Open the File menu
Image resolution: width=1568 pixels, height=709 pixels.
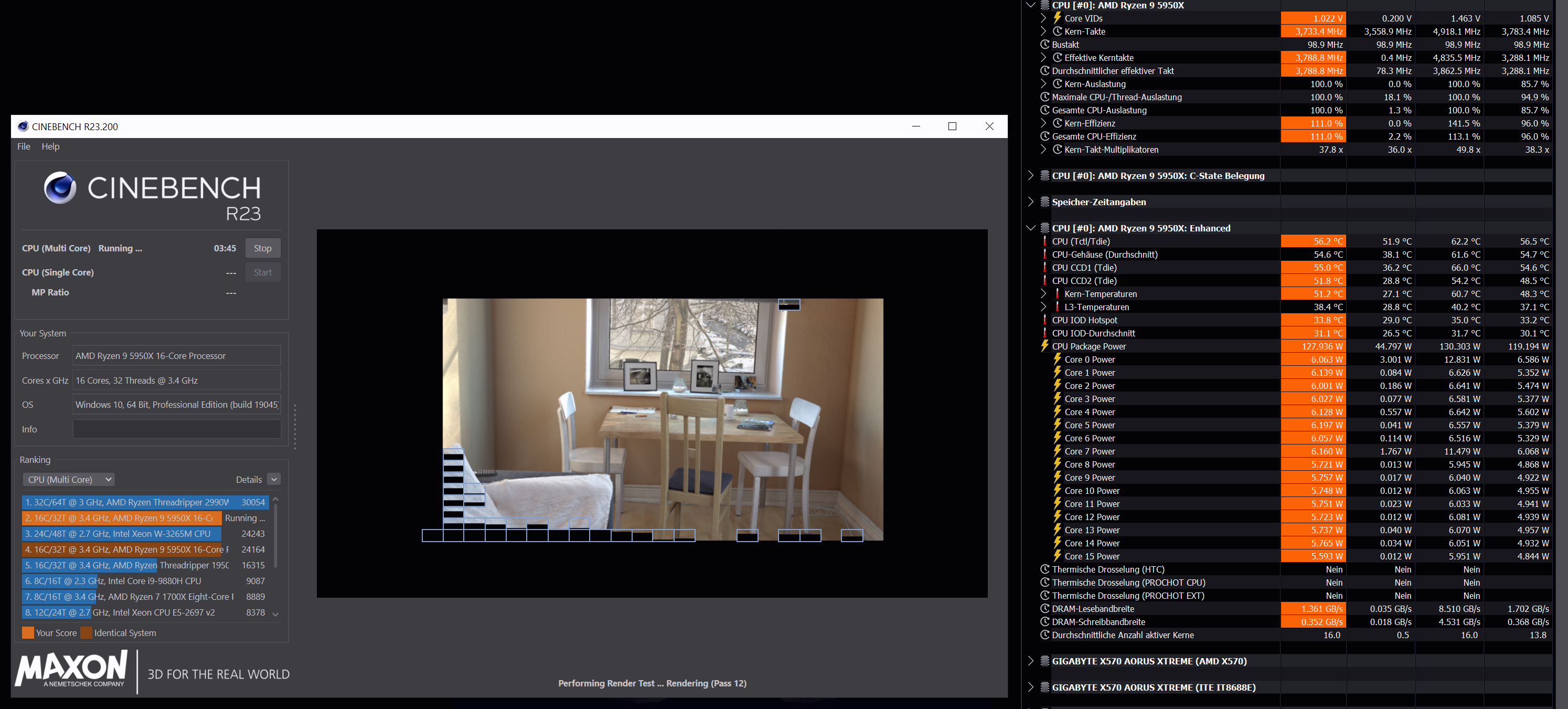click(x=24, y=146)
